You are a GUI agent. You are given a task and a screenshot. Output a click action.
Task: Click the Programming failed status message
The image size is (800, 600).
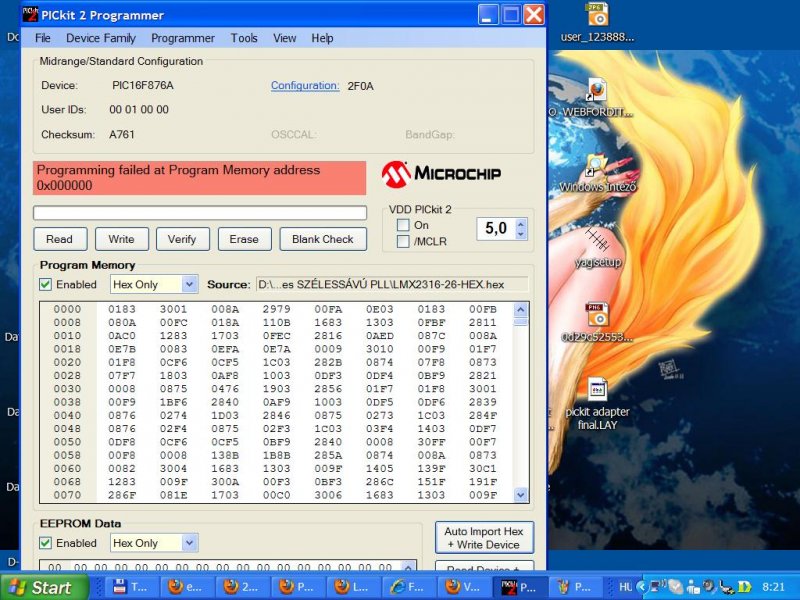point(199,178)
